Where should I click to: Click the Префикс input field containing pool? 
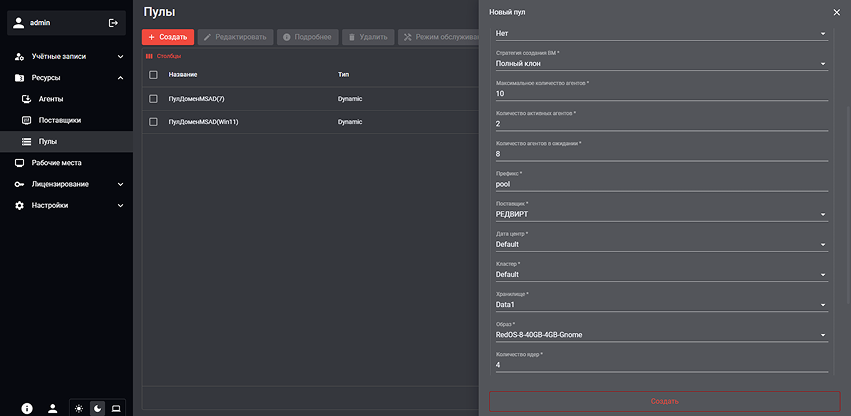pos(660,184)
